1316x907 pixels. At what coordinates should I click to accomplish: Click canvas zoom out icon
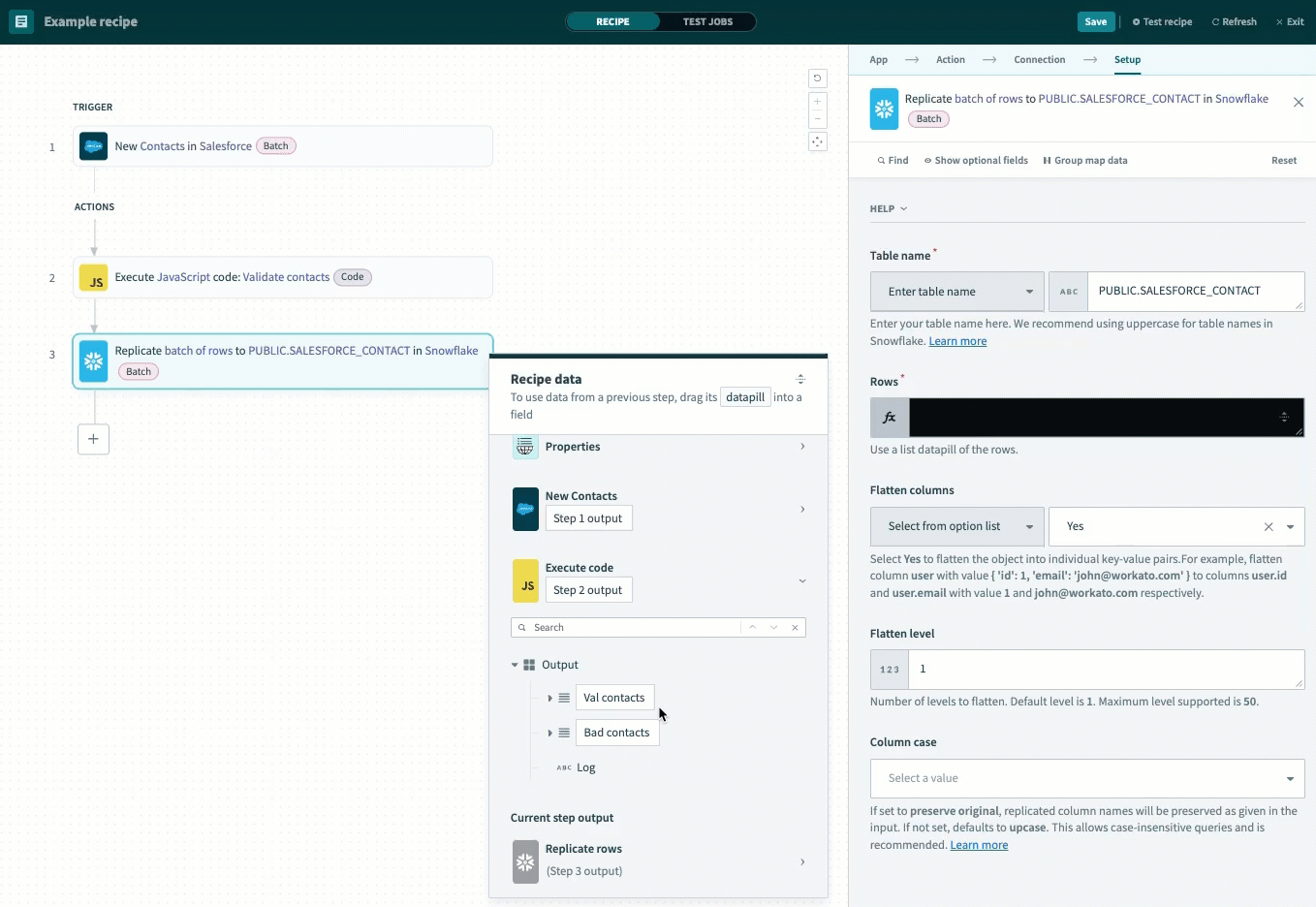[817, 119]
